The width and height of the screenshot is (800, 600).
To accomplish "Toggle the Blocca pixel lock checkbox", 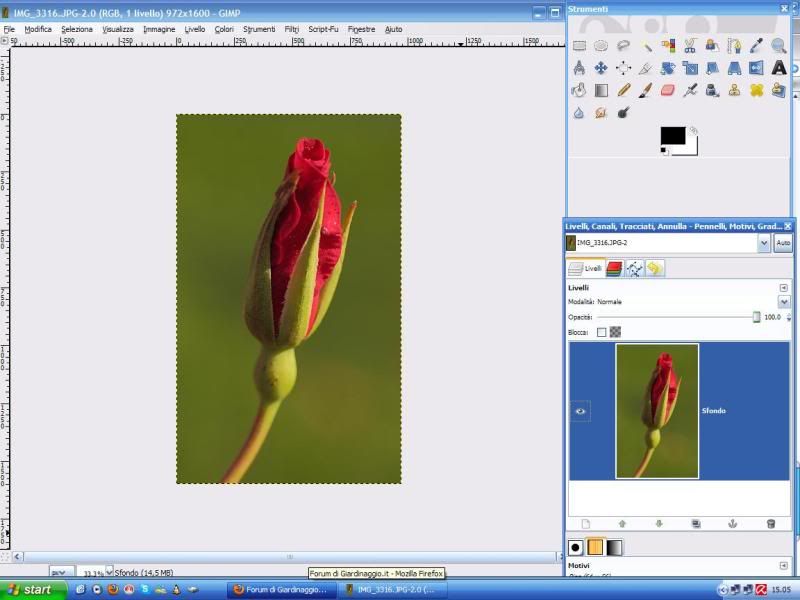I will pos(602,333).
